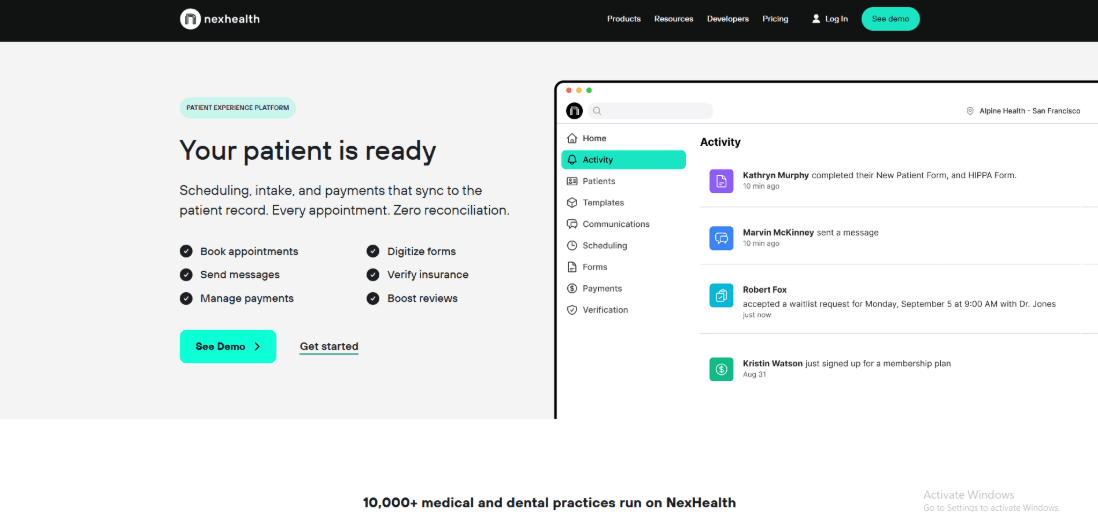Open the Developers menu
Viewport: 1098px width, 512px height.
coord(728,19)
